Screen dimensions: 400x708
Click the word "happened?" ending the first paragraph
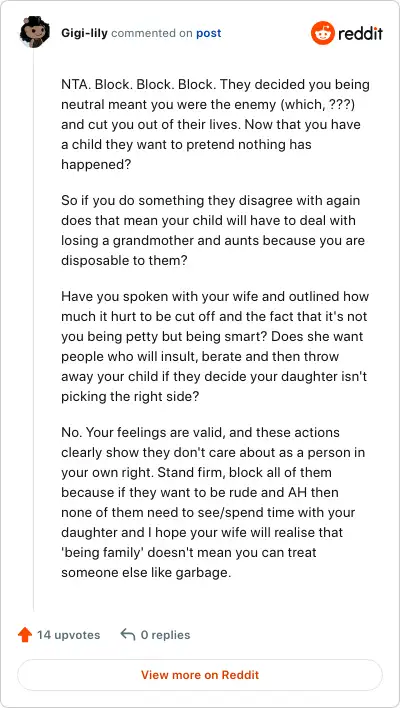coord(96,164)
